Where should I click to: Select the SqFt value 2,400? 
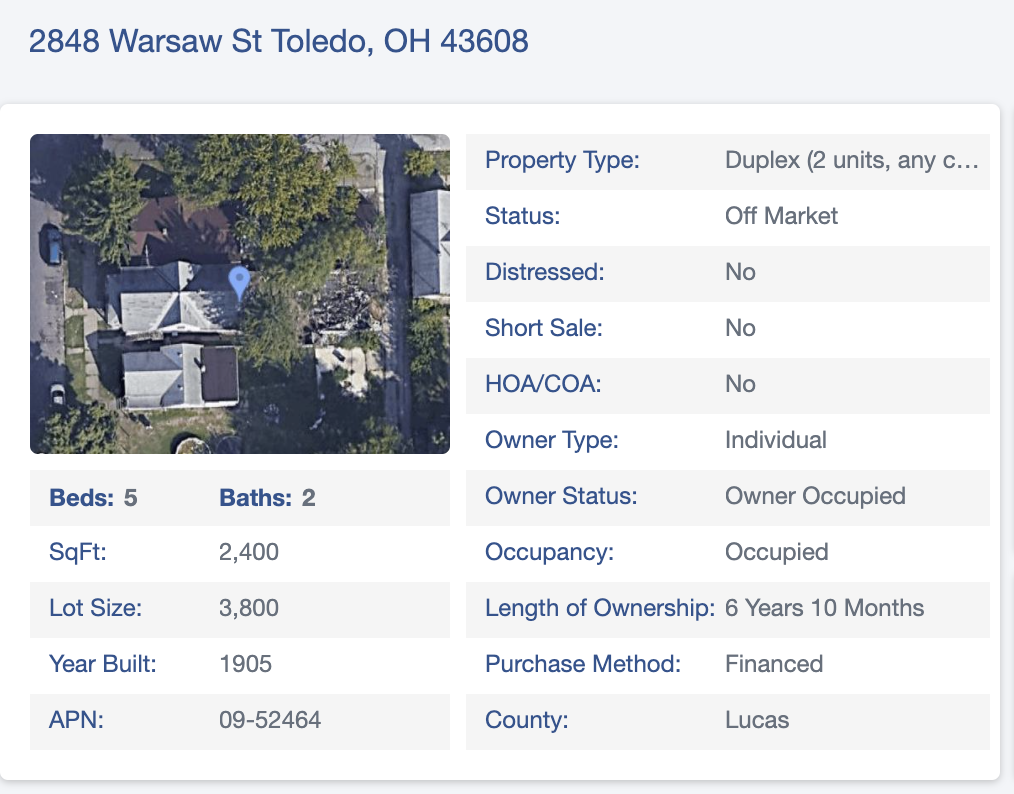click(x=249, y=552)
